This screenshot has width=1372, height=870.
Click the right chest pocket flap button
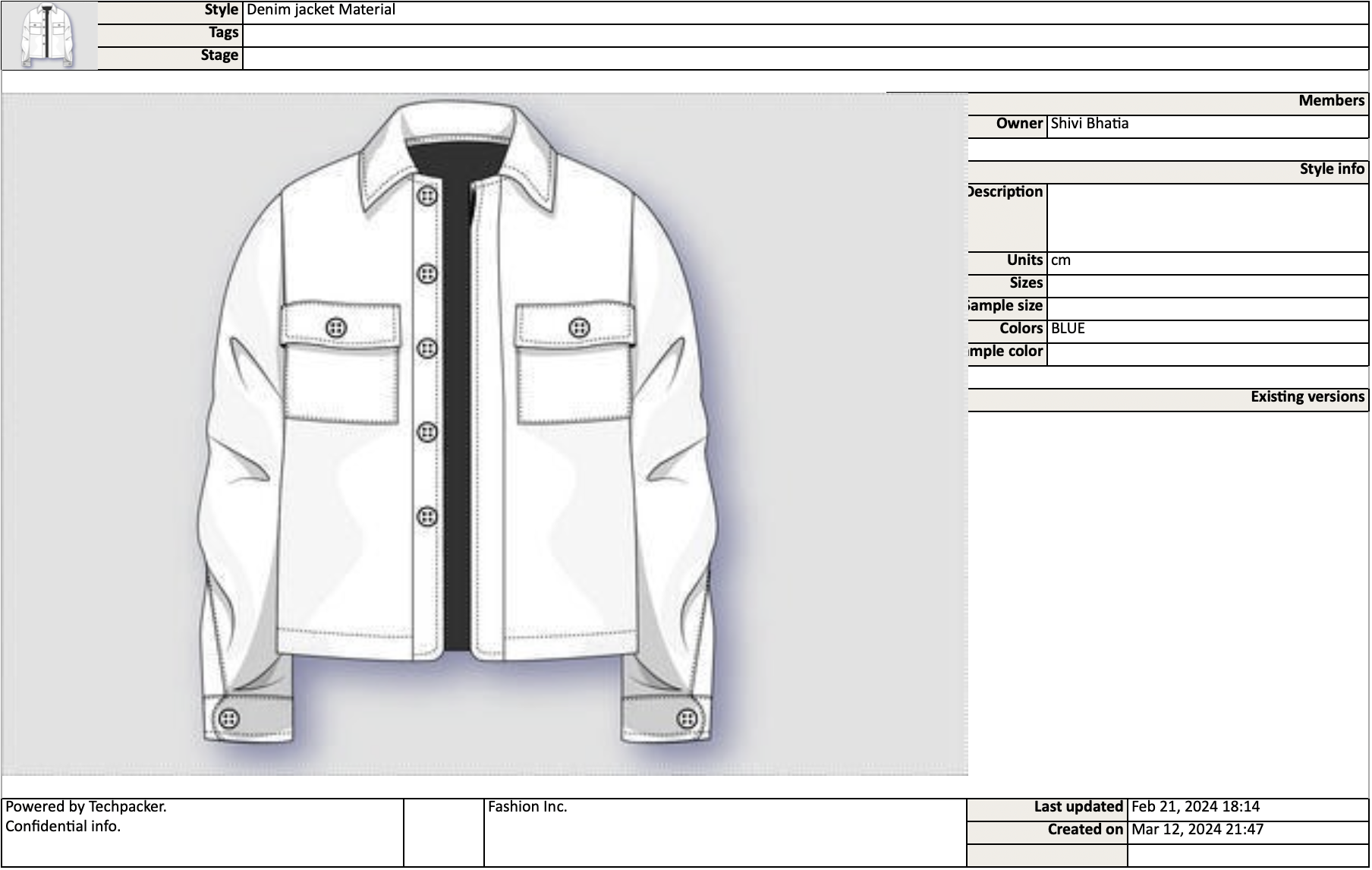pos(581,328)
